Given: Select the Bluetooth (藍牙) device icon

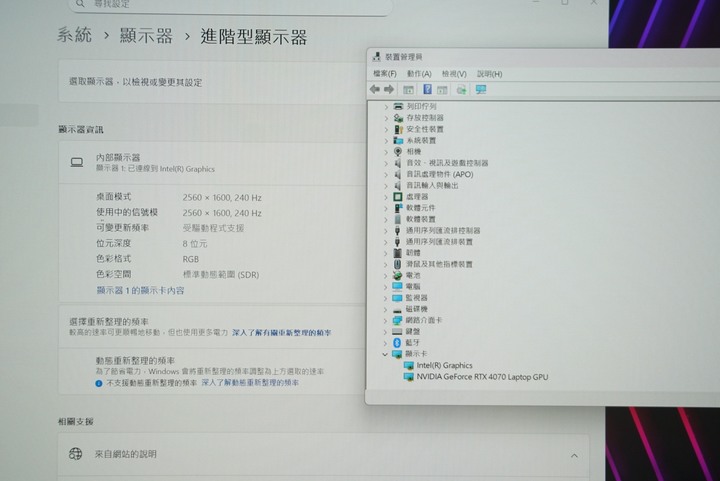Looking at the screenshot, I should (398, 343).
